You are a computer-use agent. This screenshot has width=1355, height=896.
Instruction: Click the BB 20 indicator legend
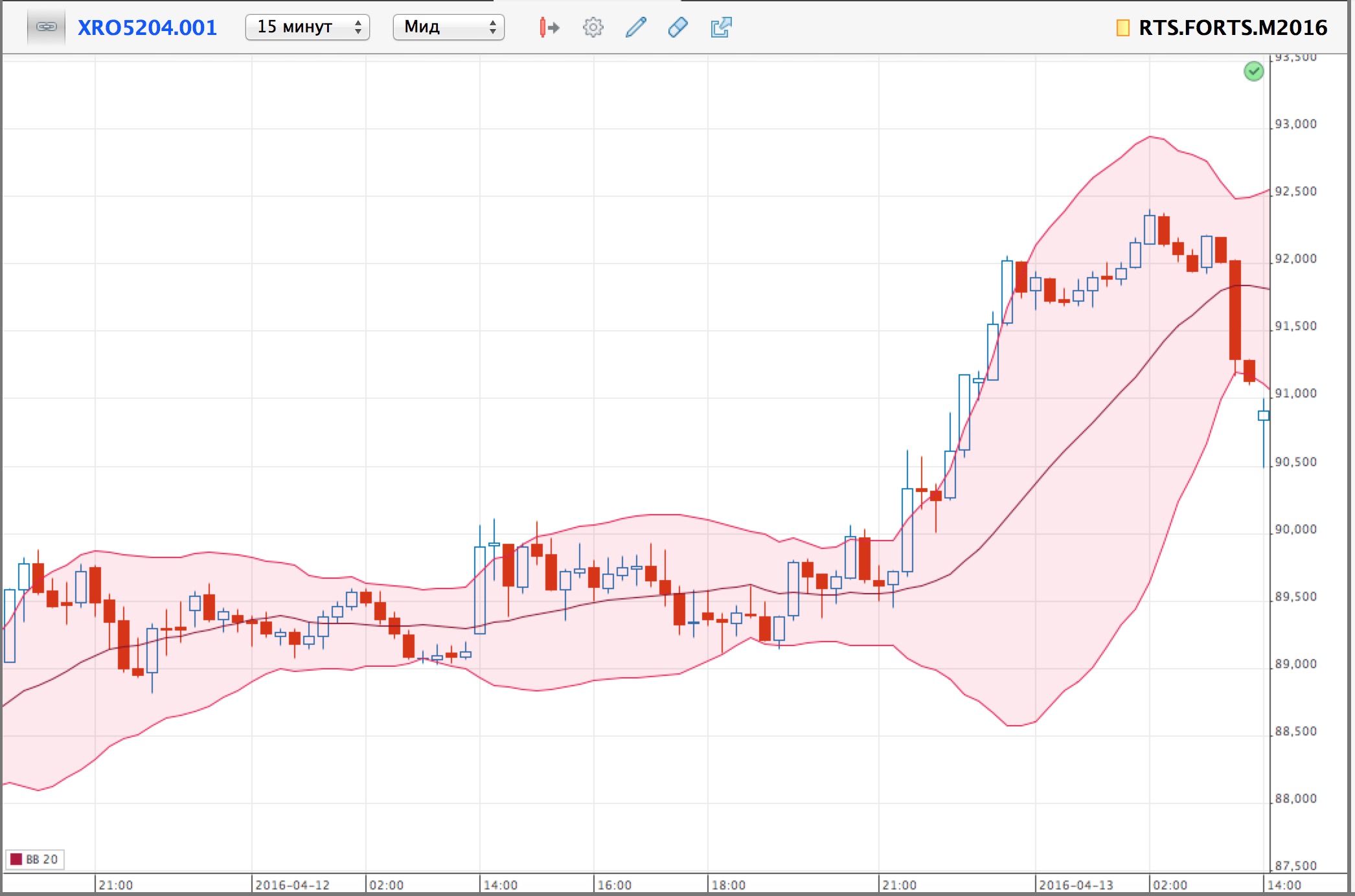[x=41, y=859]
